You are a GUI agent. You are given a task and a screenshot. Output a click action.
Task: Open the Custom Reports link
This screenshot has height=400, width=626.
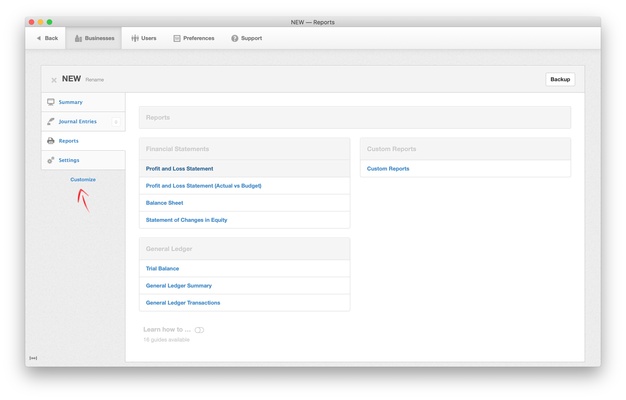388,169
